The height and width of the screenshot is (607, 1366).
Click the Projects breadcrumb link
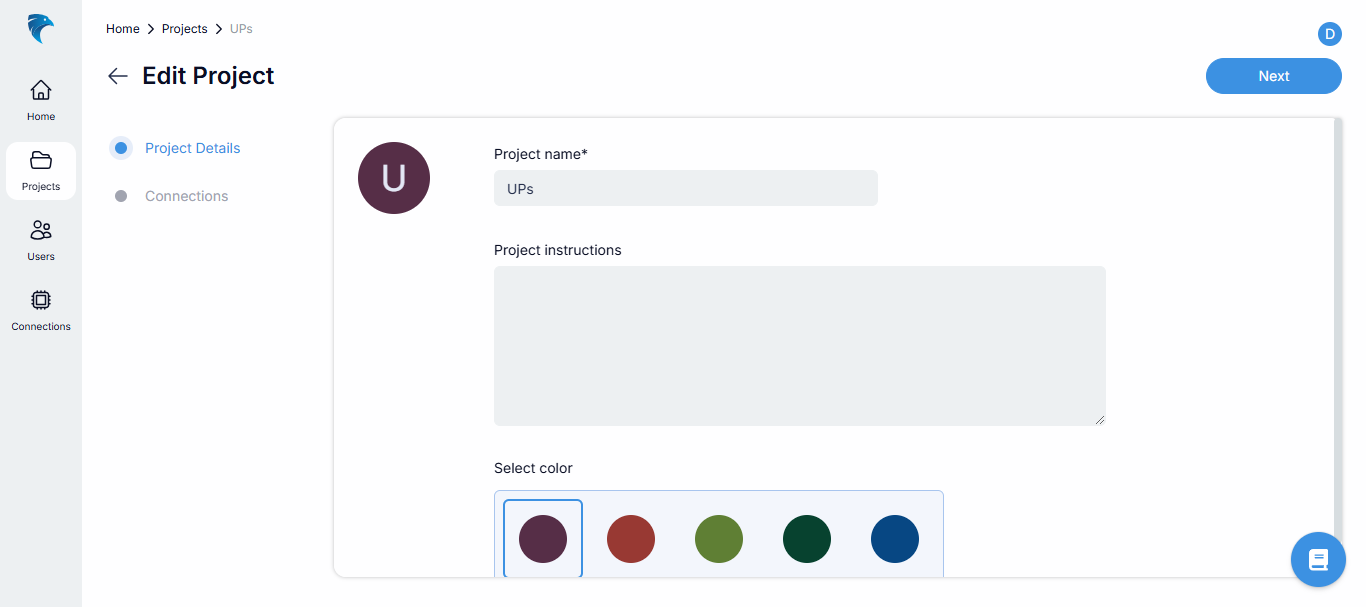pyautogui.click(x=185, y=29)
